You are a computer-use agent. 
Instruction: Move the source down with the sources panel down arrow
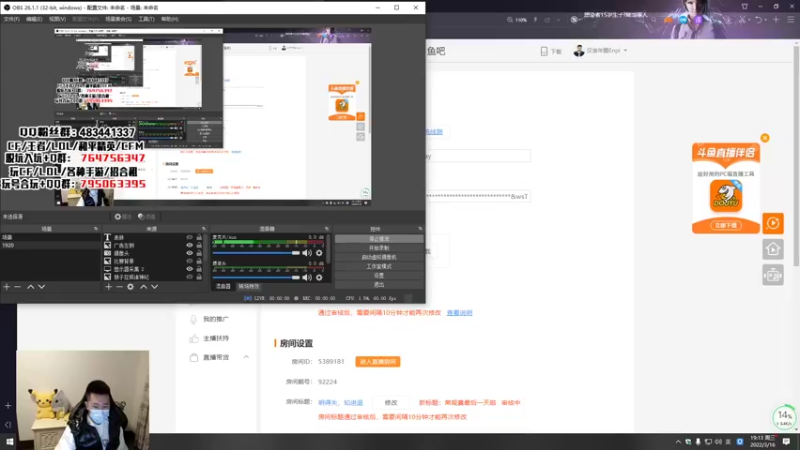tap(155, 287)
